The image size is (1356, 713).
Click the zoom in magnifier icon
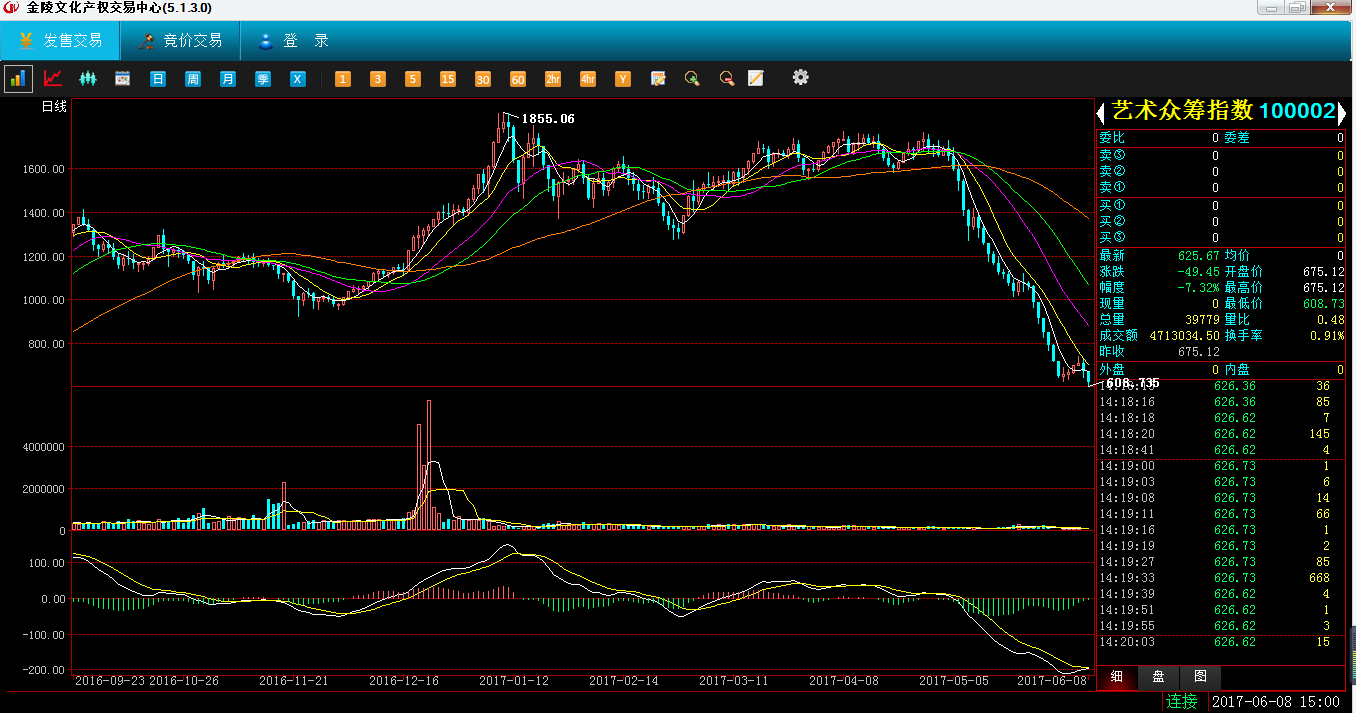click(x=692, y=78)
